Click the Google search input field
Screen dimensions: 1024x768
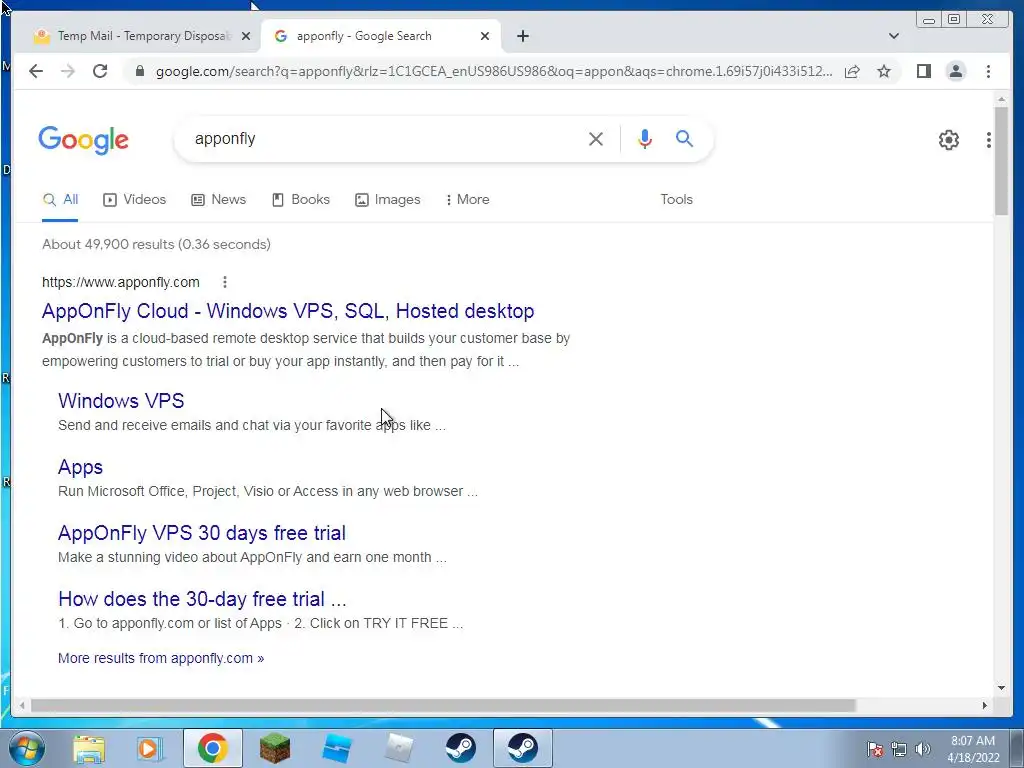(385, 139)
